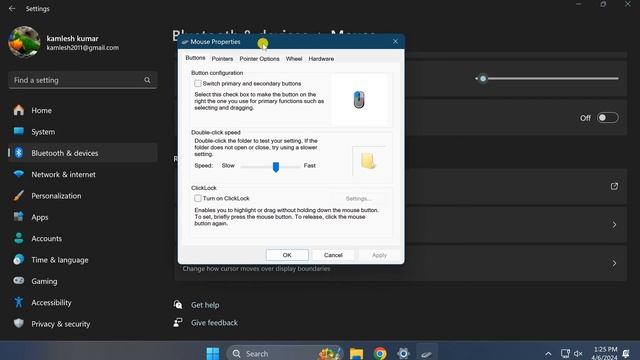The height and width of the screenshot is (360, 640).
Task: Click the kamlesh kumar account name
Action: 72,38
